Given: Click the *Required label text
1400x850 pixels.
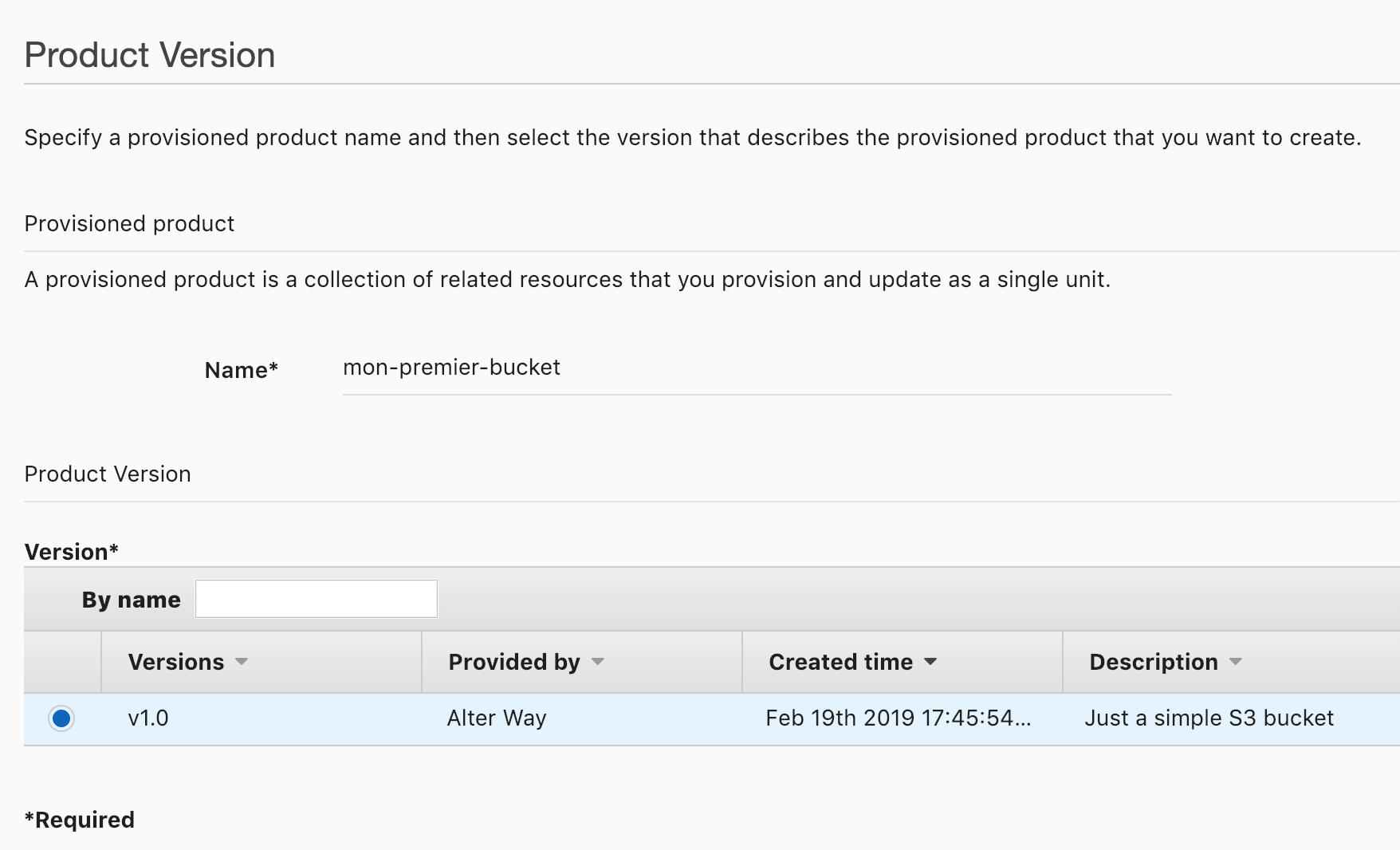Looking at the screenshot, I should click(x=79, y=819).
